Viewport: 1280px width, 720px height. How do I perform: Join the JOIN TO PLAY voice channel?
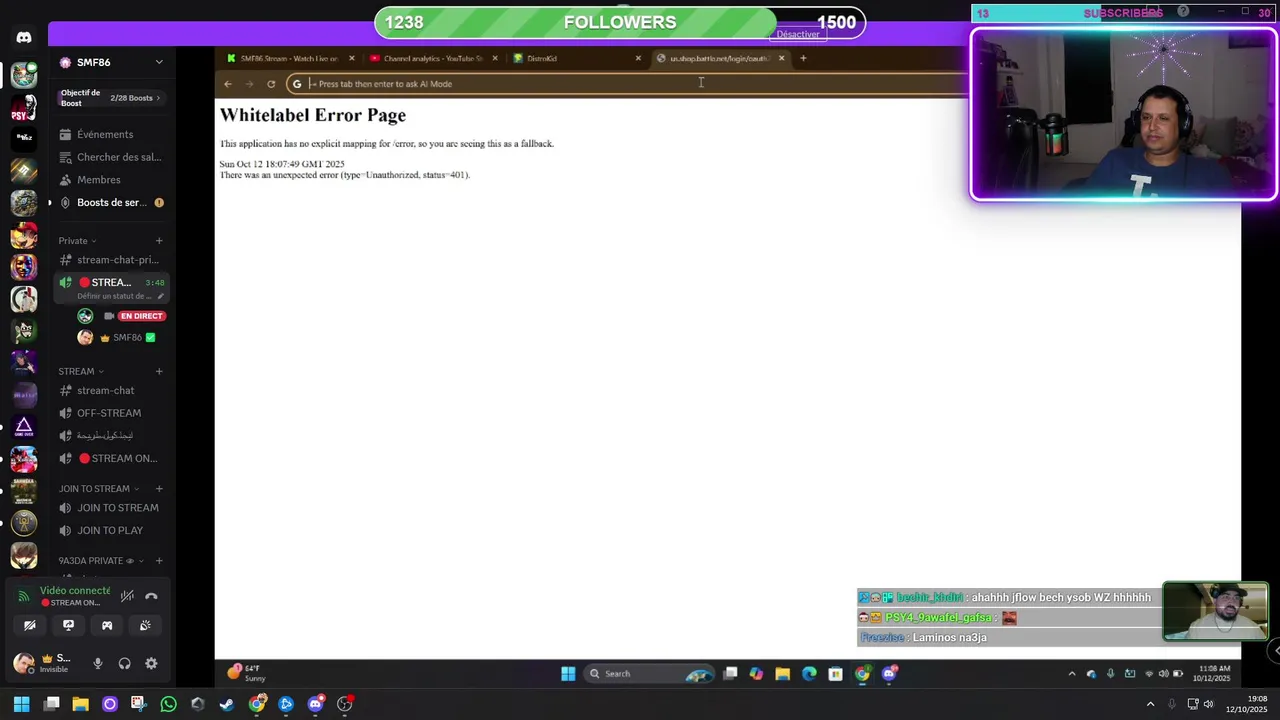[110, 531]
